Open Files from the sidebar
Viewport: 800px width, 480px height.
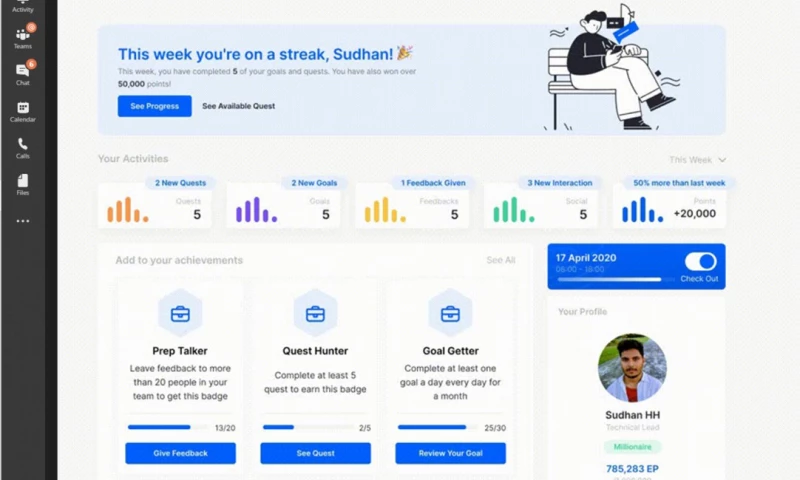point(22,185)
